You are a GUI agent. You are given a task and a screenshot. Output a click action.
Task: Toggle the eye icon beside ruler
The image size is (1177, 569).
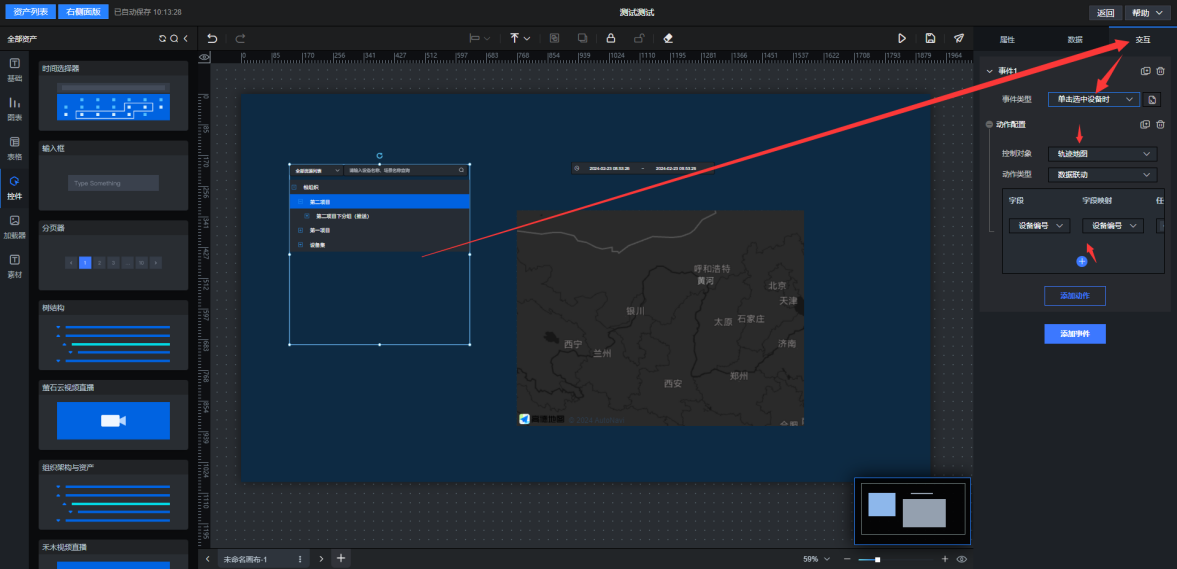point(204,57)
